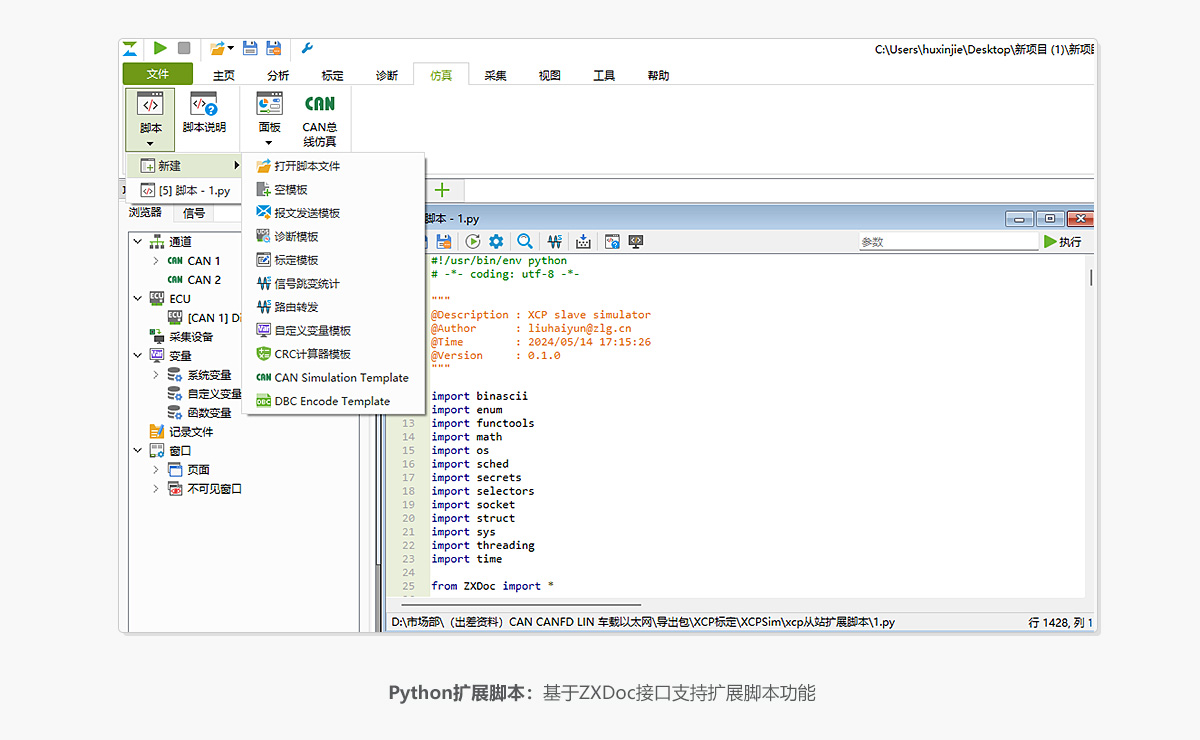Image resolution: width=1200 pixels, height=740 pixels.
Task: Click the green Run play icon in title bar
Action: point(160,48)
